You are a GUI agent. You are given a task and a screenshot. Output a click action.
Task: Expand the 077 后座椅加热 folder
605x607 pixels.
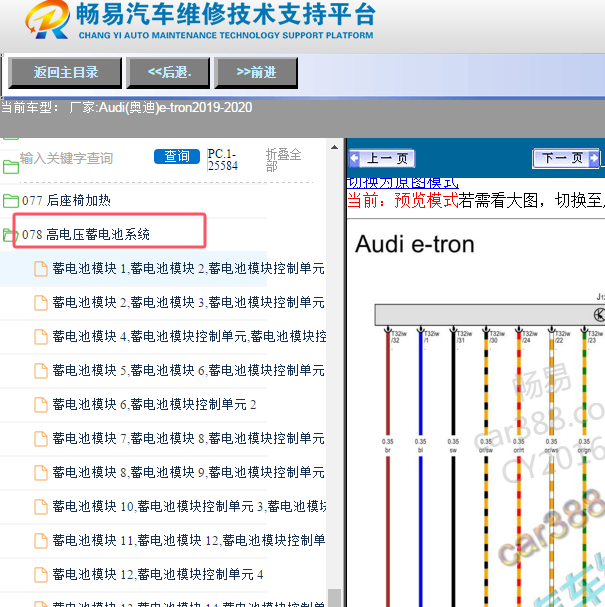click(66, 201)
